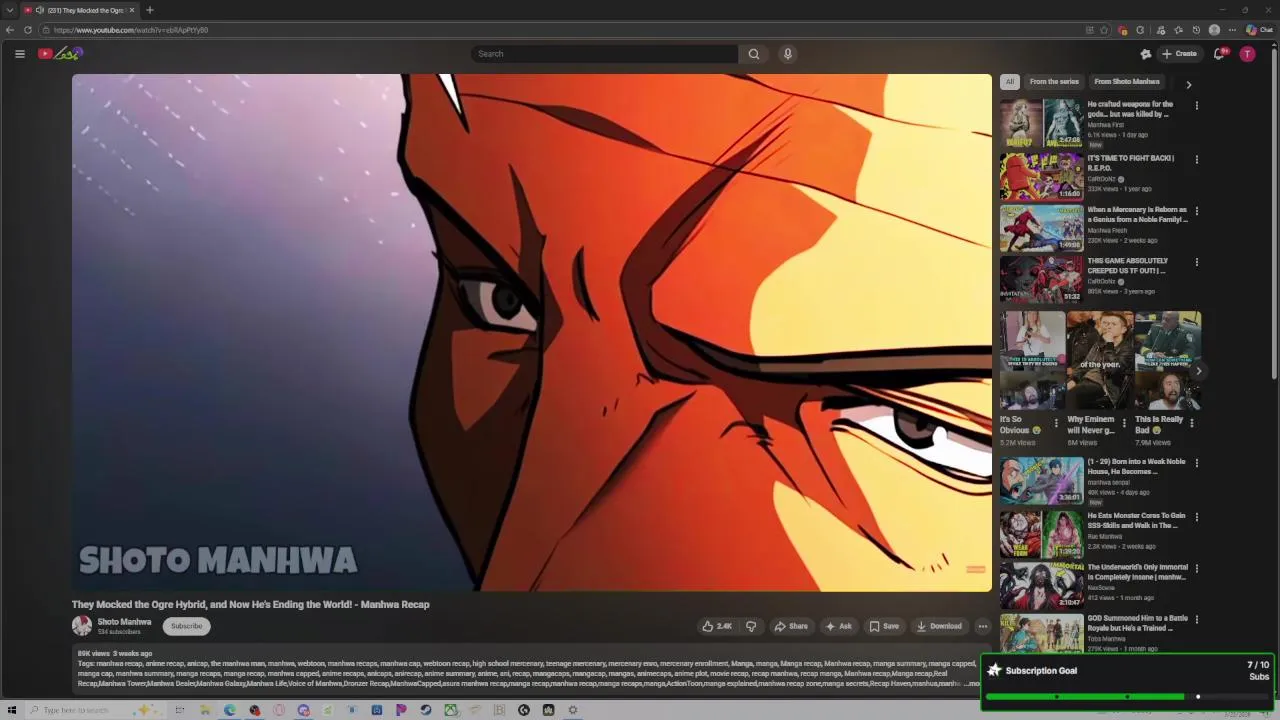
Task: Open the Windows Start menu
Action: (12, 710)
